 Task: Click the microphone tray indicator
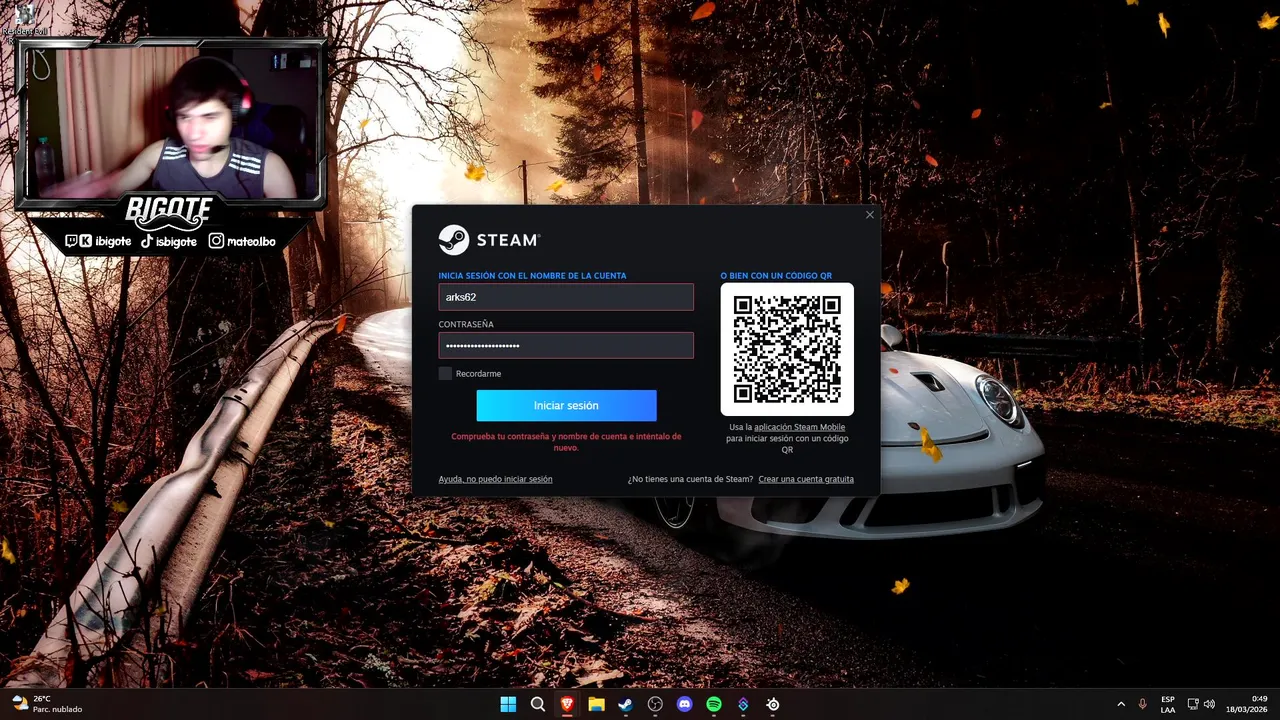(x=1142, y=704)
